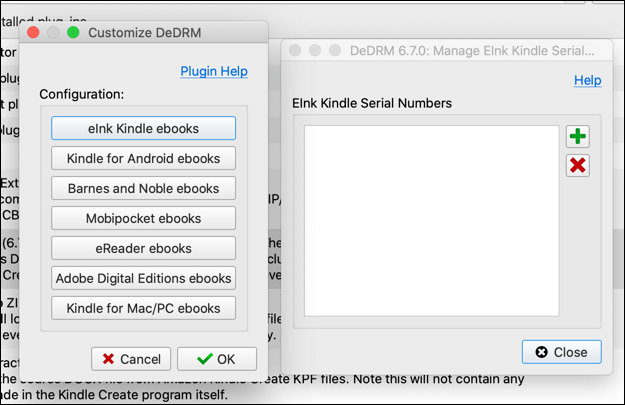Open eInk Kindle ebooks configuration
Viewport: 625px width, 405px height.
click(143, 128)
